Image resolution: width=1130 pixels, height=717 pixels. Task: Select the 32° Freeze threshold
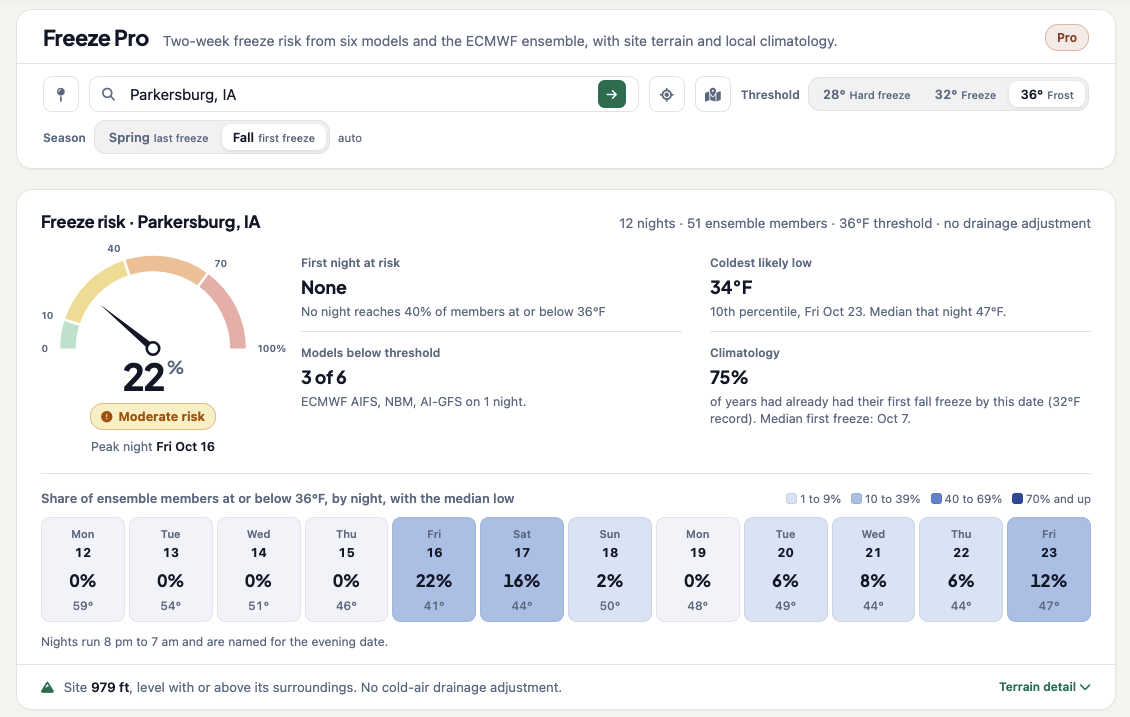coord(965,94)
